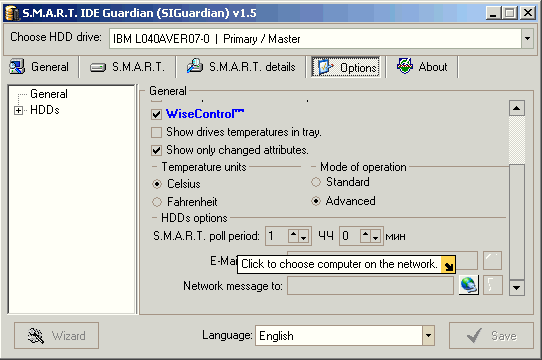Select Celsius temperature unit
The height and width of the screenshot is (360, 542).
pyautogui.click(x=157, y=184)
